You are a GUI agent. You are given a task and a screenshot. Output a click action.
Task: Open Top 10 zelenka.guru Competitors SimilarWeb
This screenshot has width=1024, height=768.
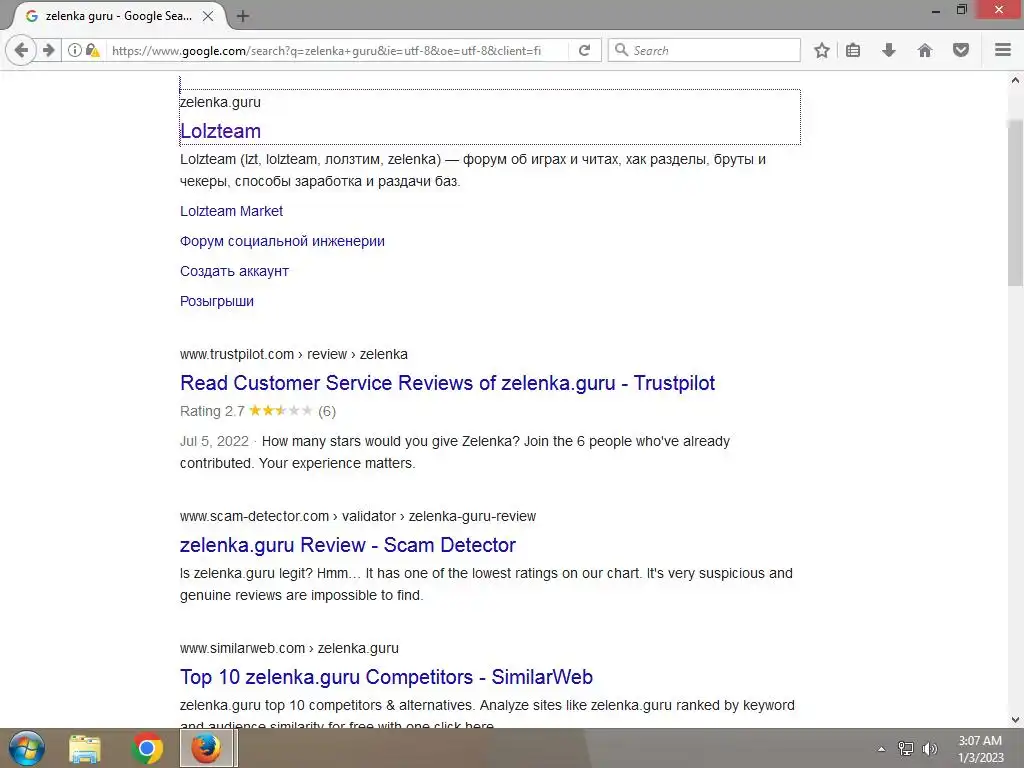pos(386,677)
